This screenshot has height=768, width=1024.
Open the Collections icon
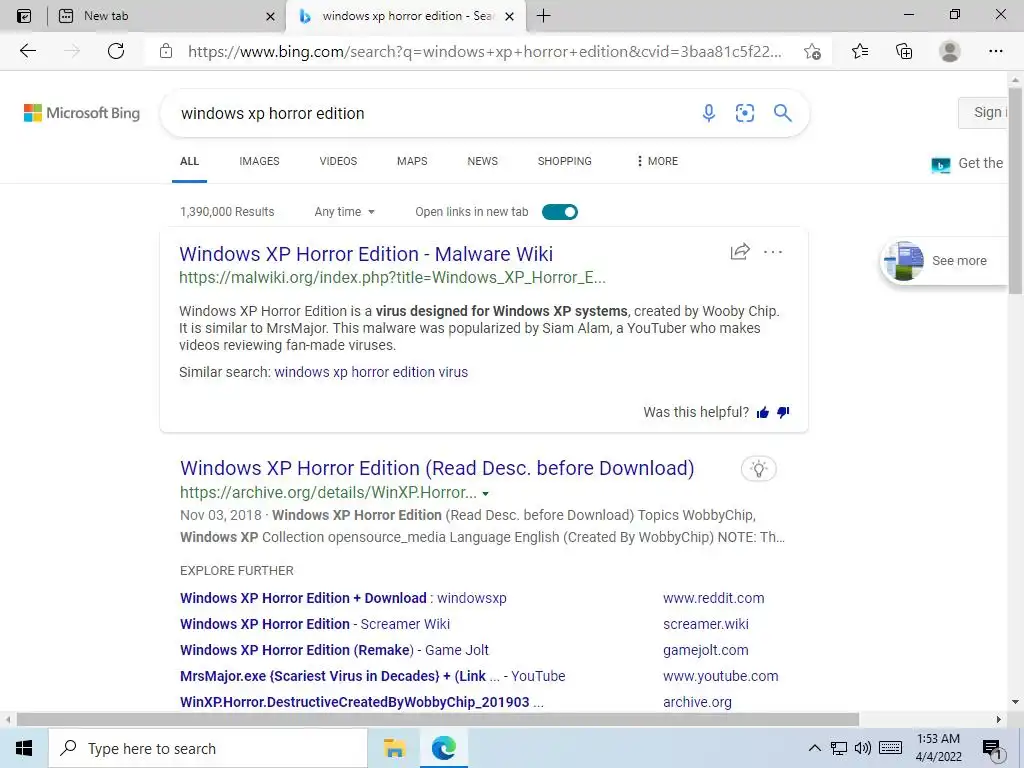click(x=904, y=51)
